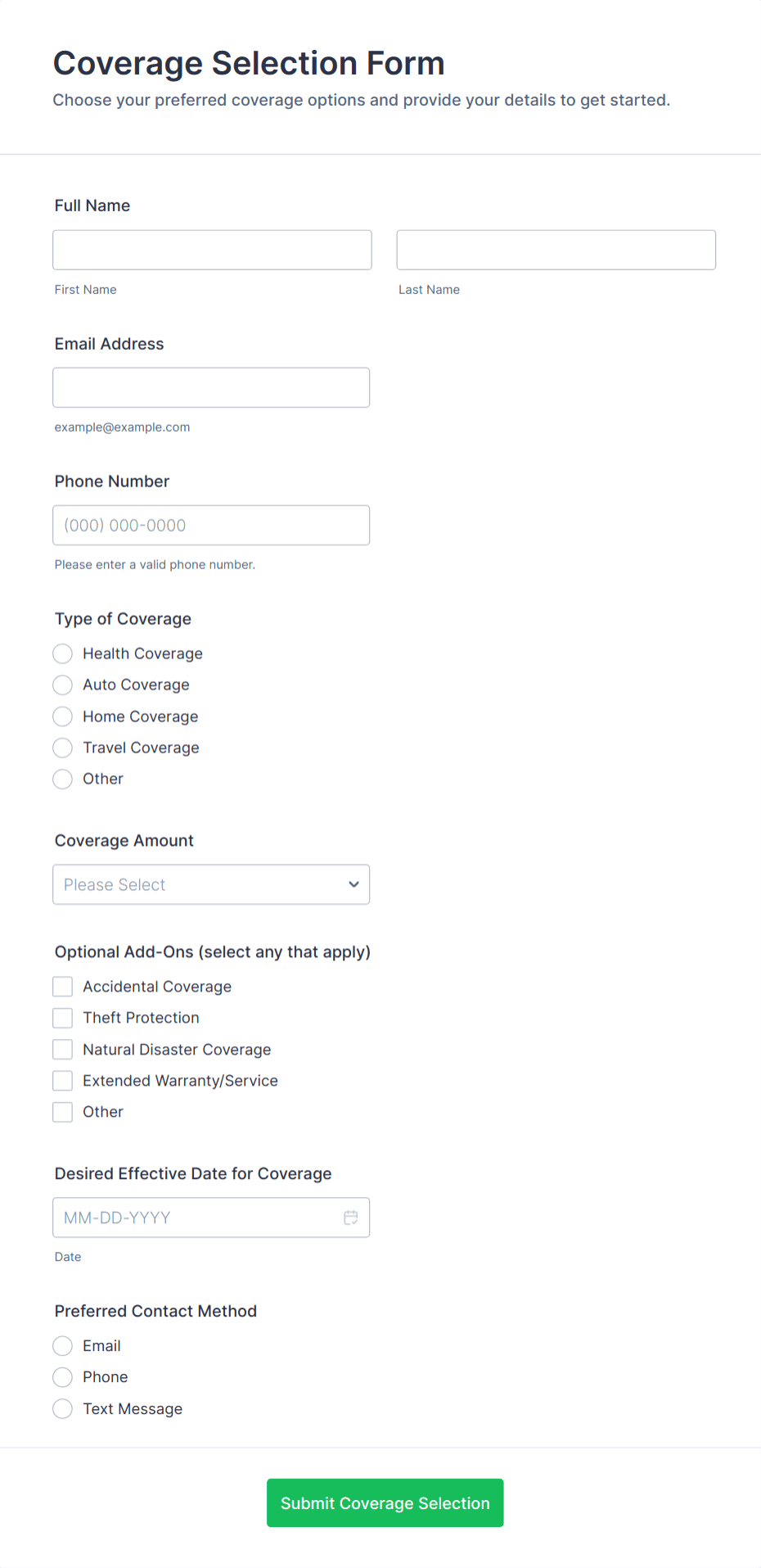This screenshot has height=1568, width=761.
Task: Select Auto Coverage as coverage type
Action: coord(62,685)
